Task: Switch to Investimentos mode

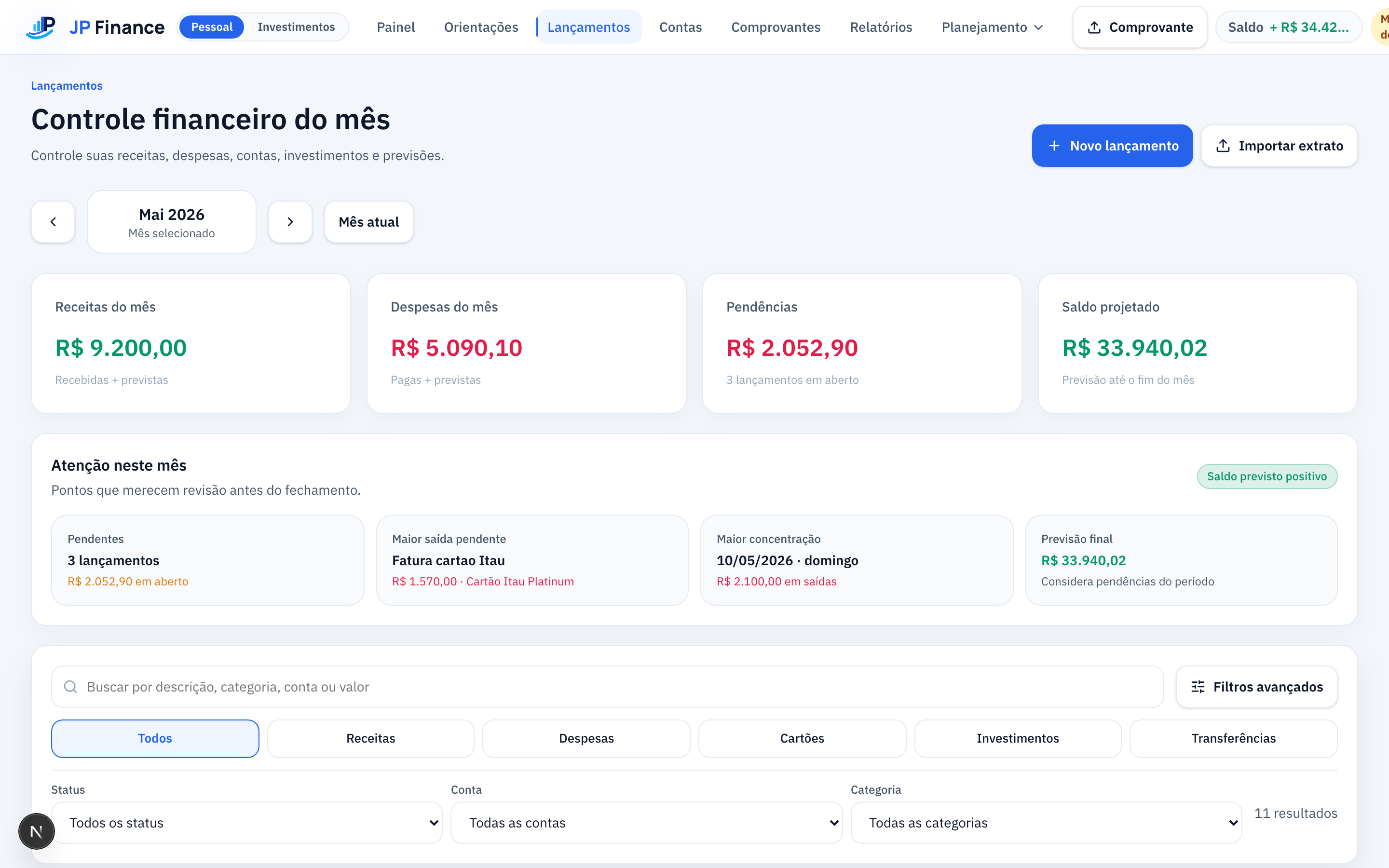Action: coord(296,27)
